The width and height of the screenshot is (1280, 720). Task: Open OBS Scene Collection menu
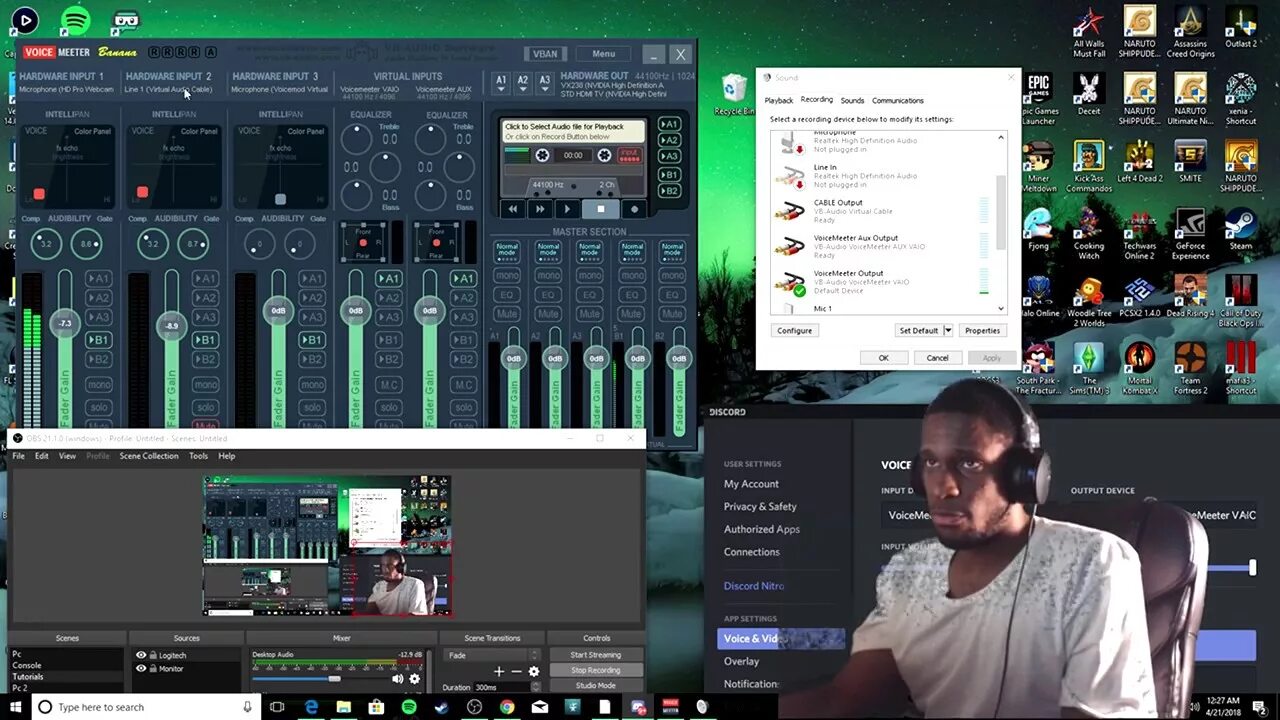(x=149, y=456)
